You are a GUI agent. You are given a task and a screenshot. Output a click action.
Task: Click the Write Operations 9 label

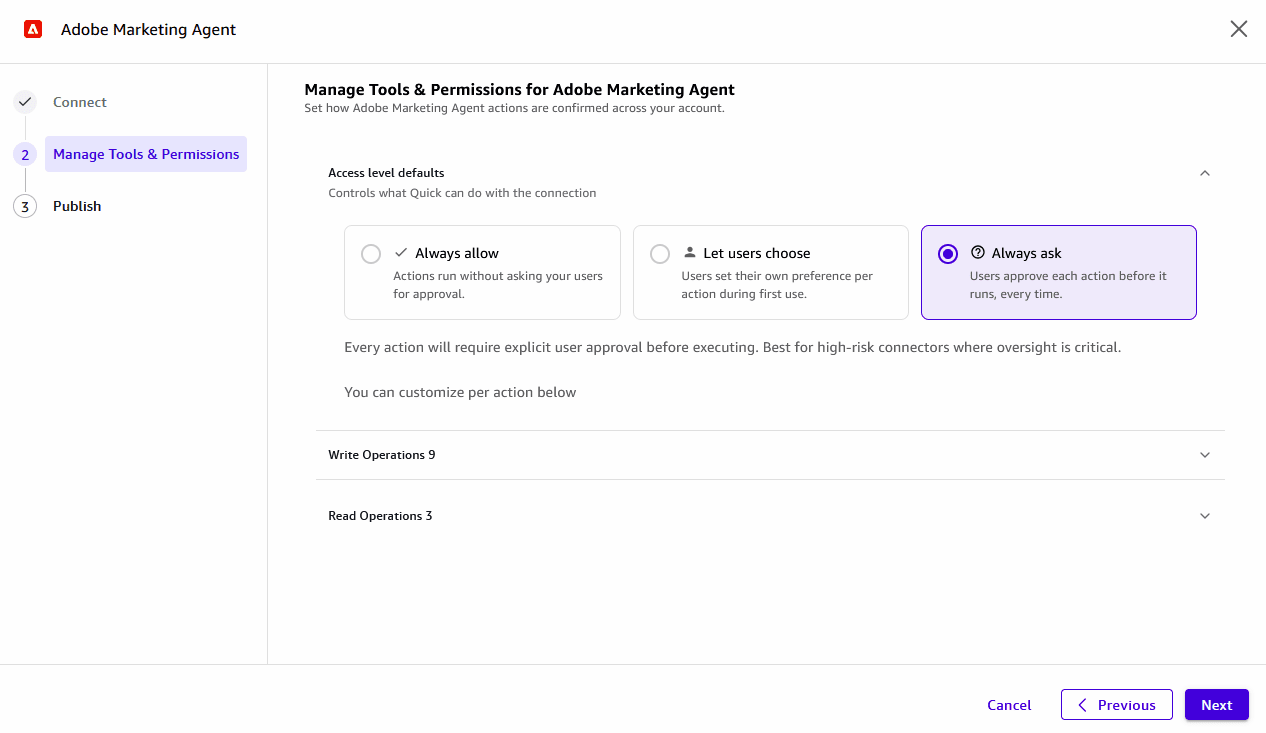pos(382,455)
